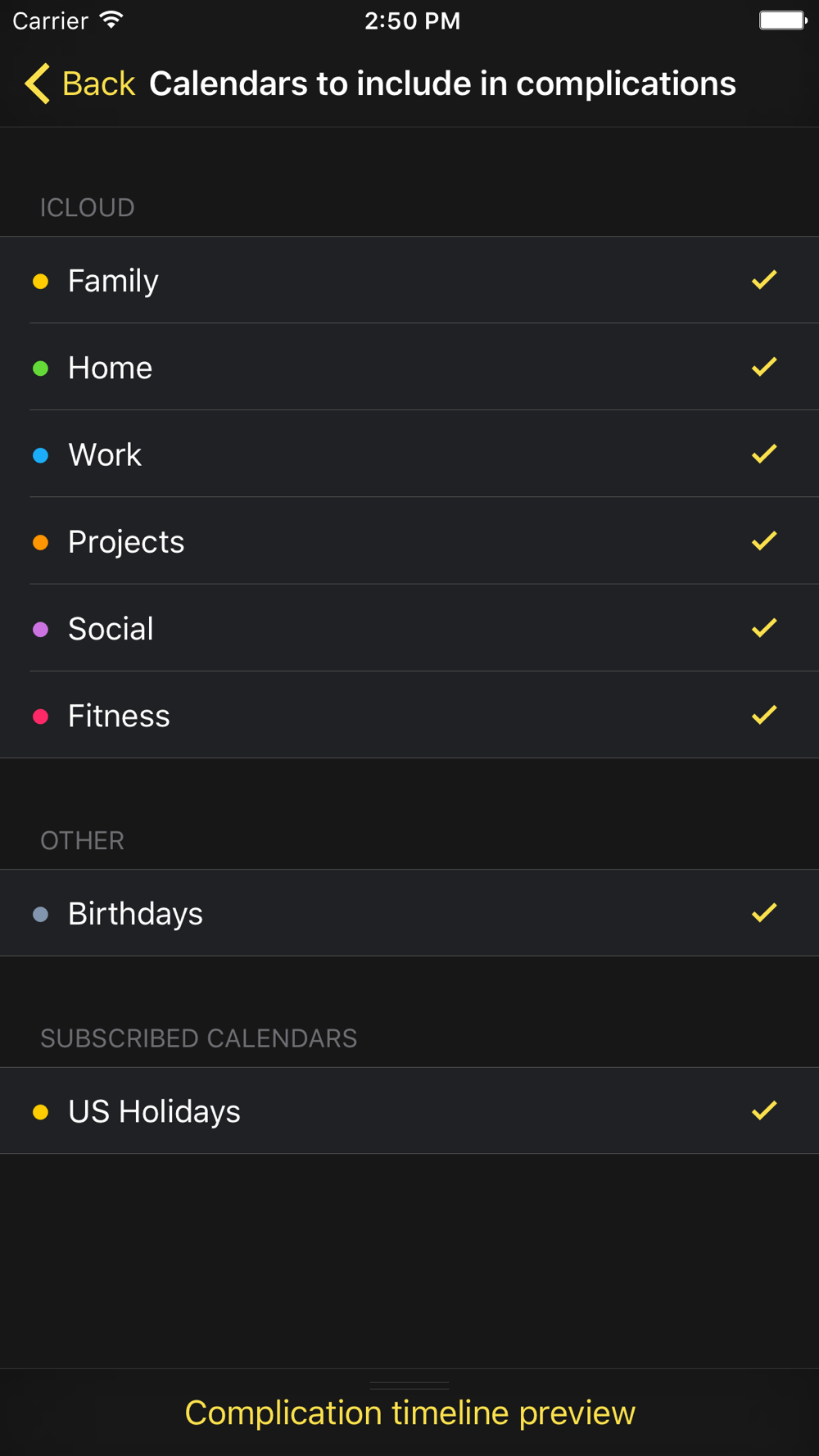Deselect the Work calendar checkmark
This screenshot has width=819, height=1456.
click(764, 454)
